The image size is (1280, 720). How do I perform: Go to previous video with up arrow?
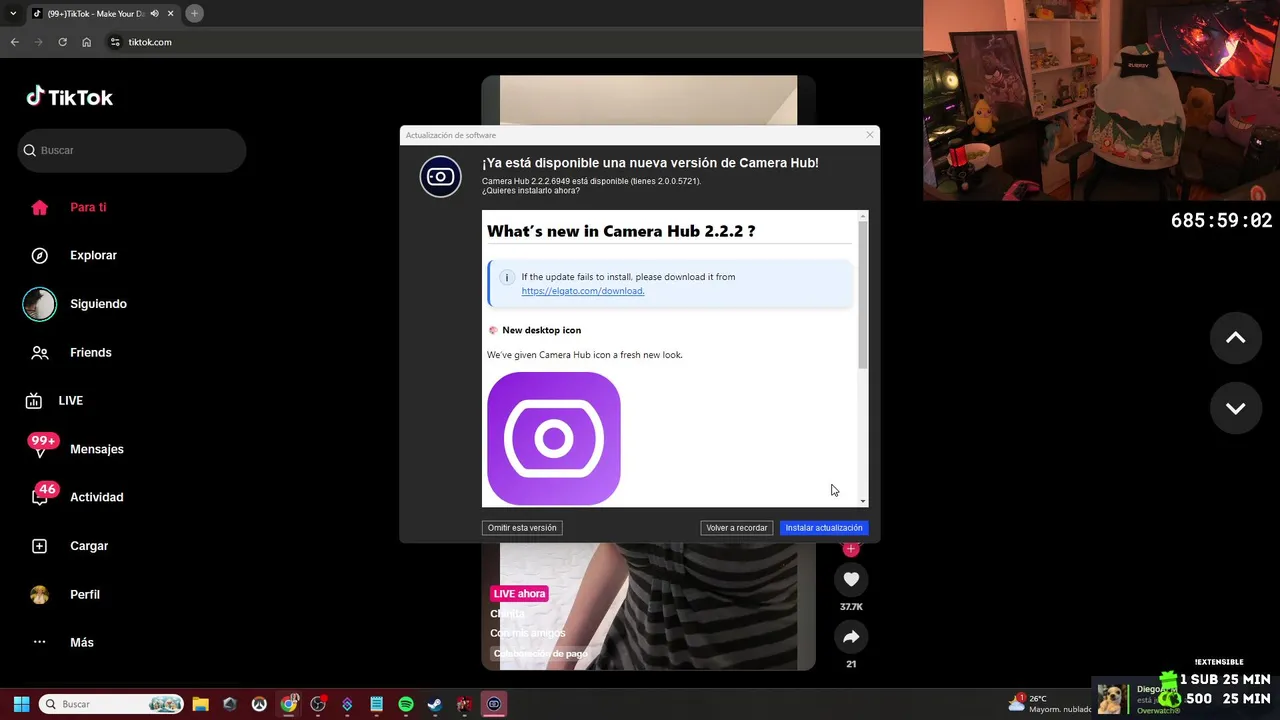[x=1236, y=338]
